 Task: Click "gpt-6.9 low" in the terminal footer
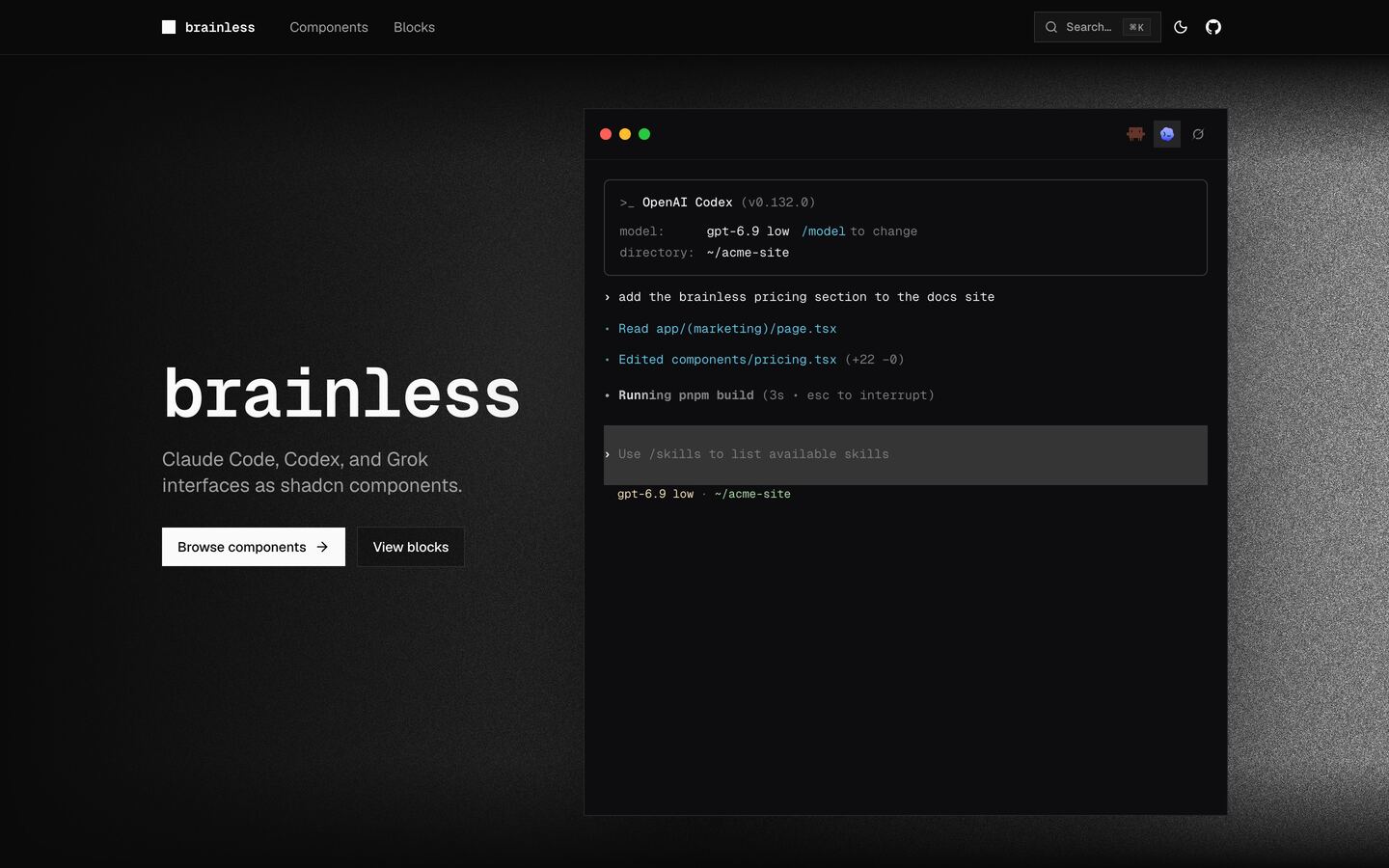pos(656,494)
